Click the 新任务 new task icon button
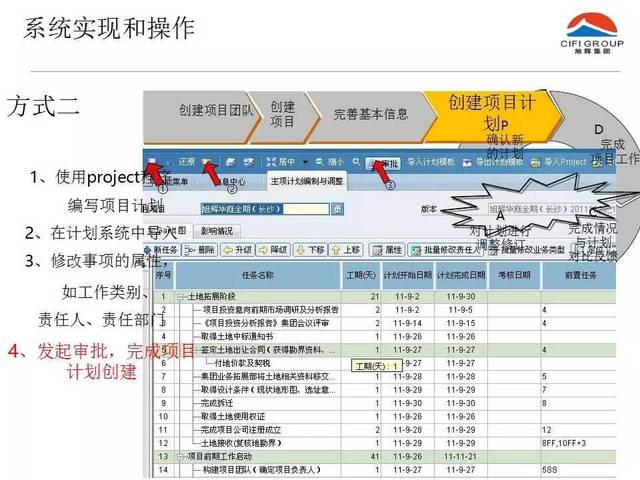The width and height of the screenshot is (640, 480). pyautogui.click(x=161, y=250)
